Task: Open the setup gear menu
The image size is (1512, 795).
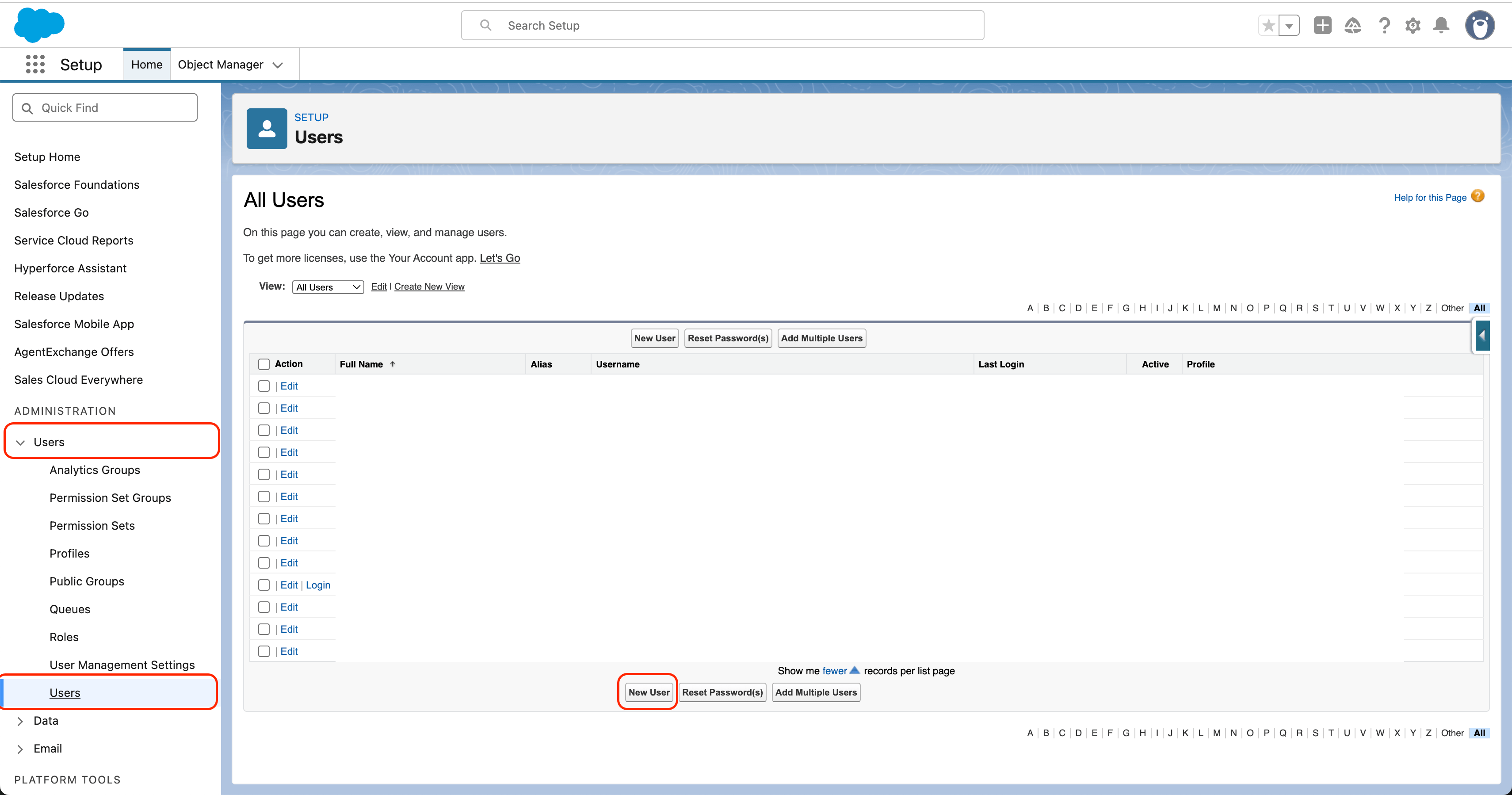Action: coord(1413,25)
